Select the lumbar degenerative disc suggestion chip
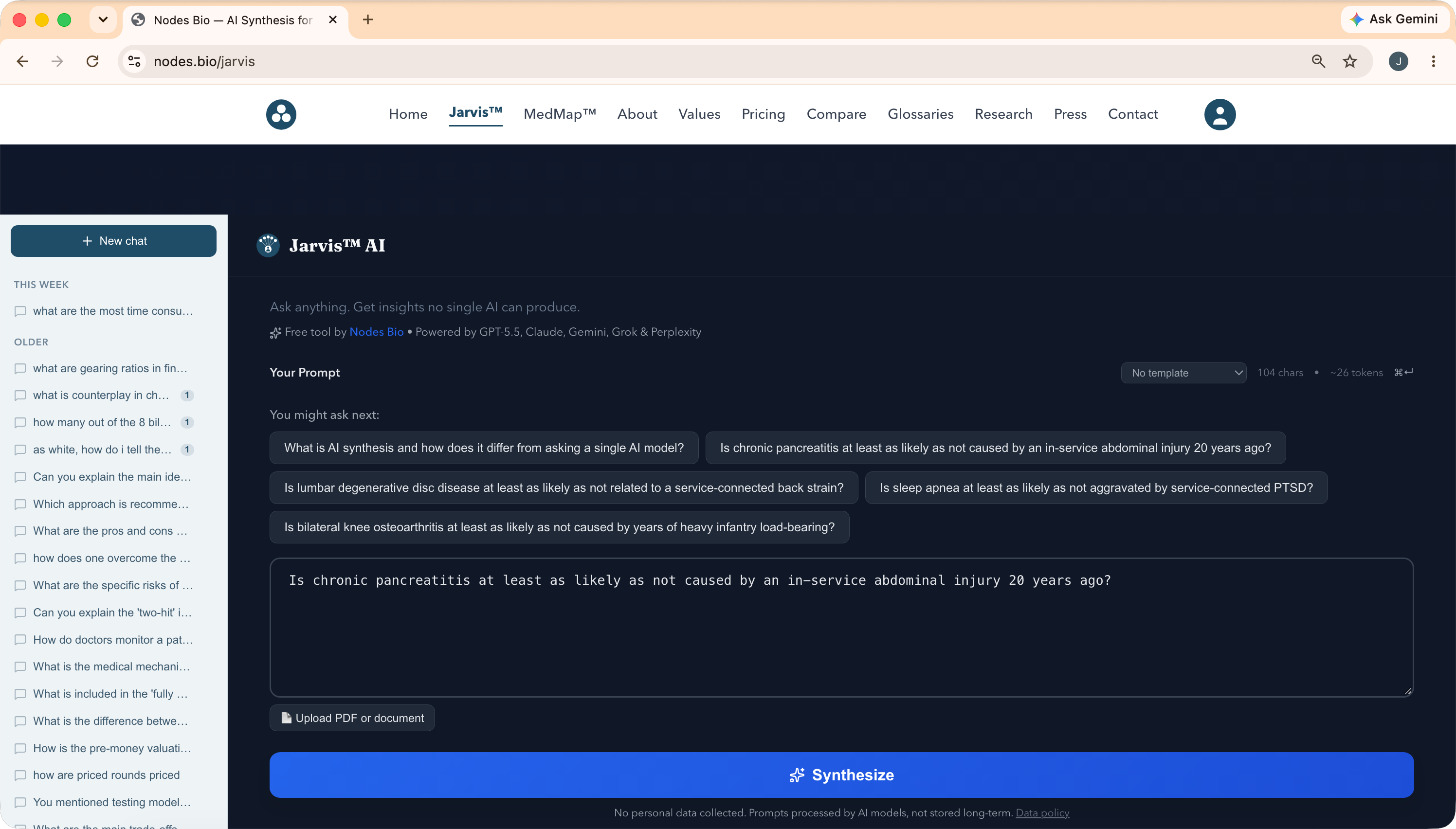The height and width of the screenshot is (829, 1456). pyautogui.click(x=563, y=488)
